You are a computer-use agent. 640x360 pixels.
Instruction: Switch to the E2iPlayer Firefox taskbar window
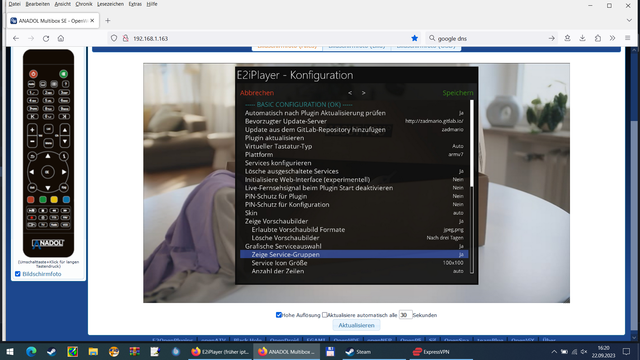(x=220, y=351)
